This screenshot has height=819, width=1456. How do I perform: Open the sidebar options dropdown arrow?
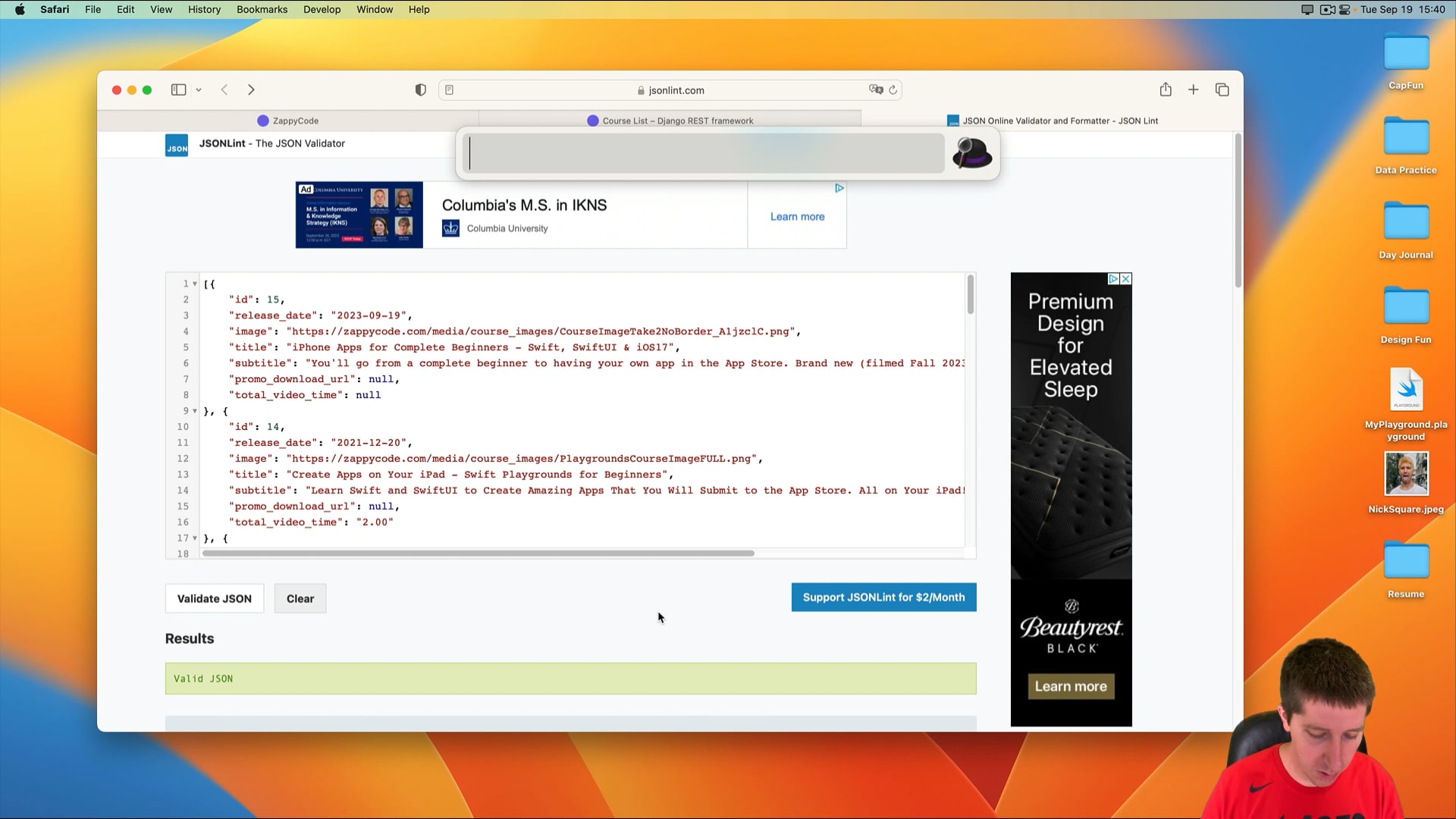point(199,89)
